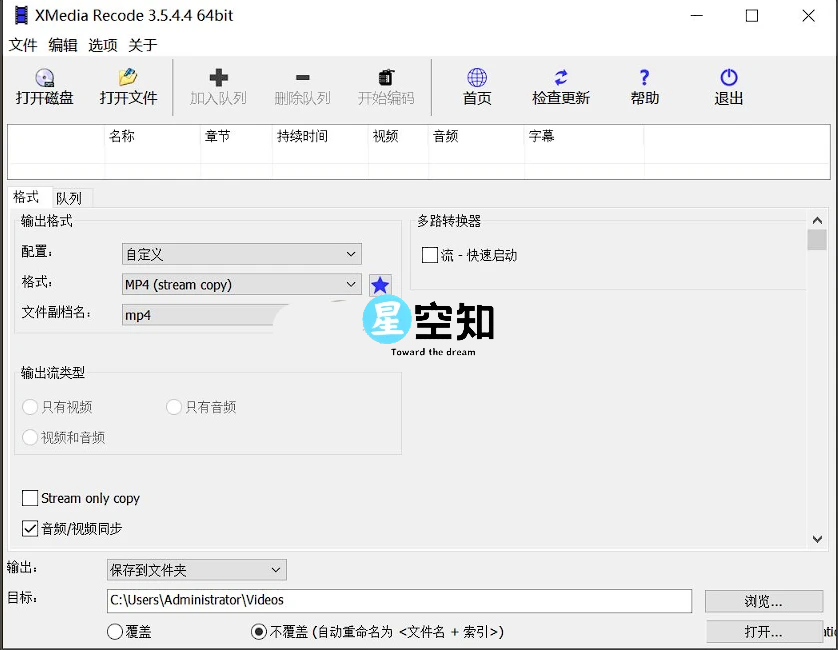Open the 配置 dropdown showing 自定义
The image size is (838, 650).
241,254
